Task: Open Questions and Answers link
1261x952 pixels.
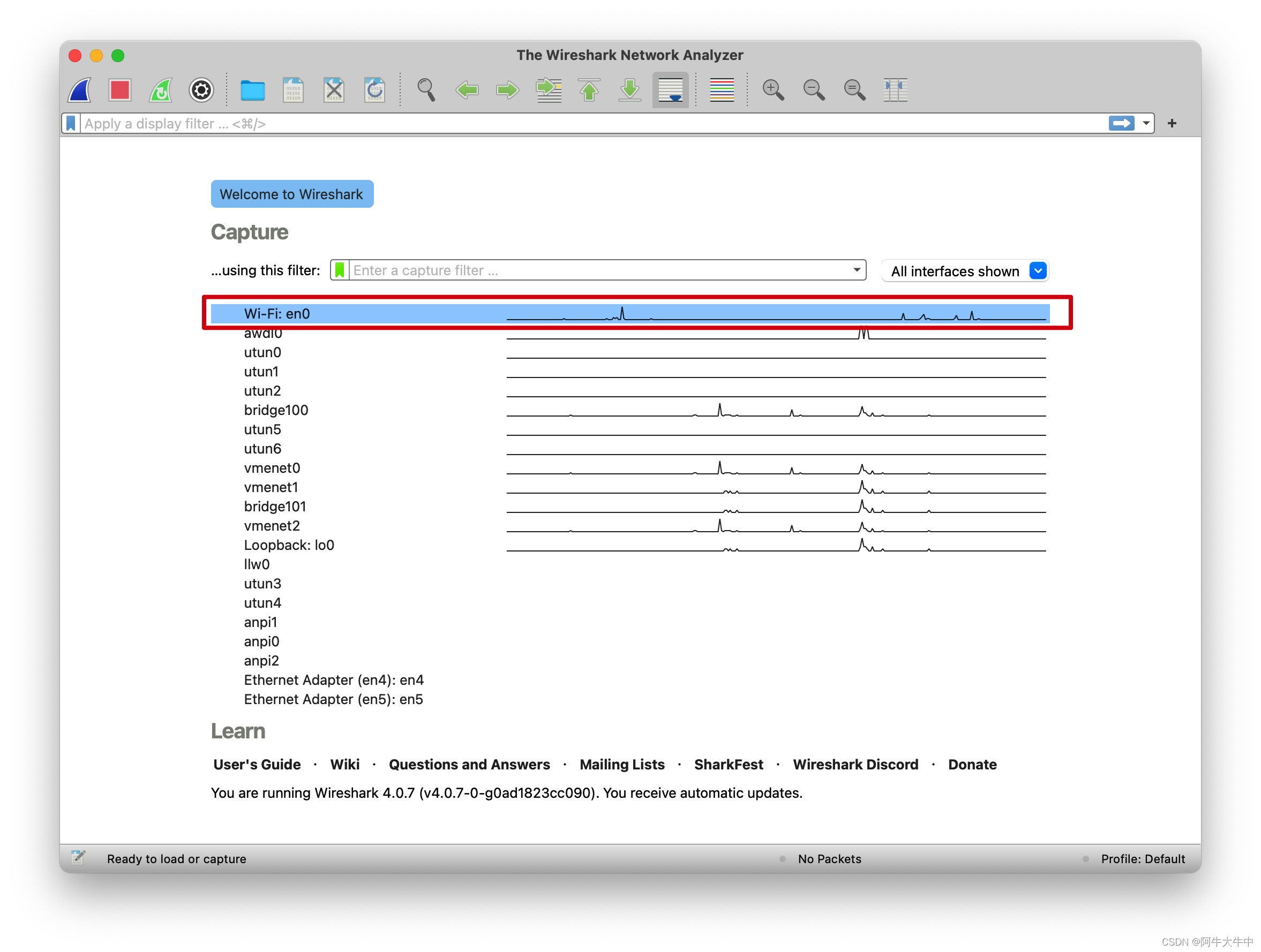Action: pyautogui.click(x=469, y=765)
